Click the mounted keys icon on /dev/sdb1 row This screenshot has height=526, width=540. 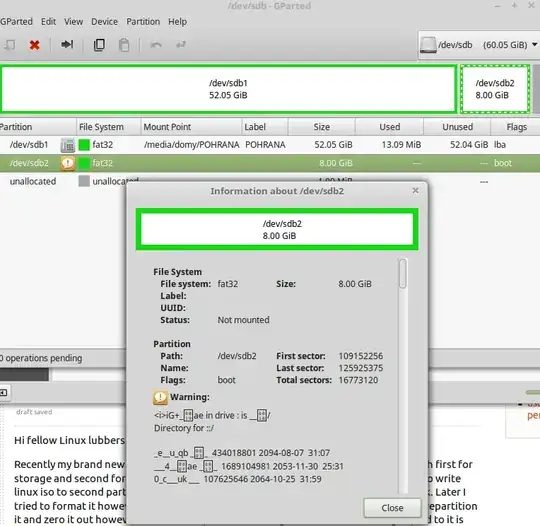68,145
